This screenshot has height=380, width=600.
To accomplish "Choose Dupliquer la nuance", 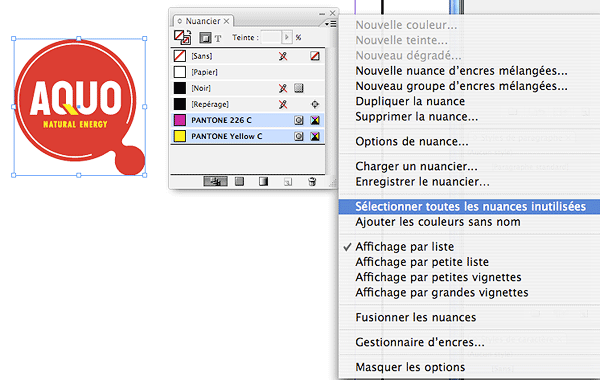I will [410, 101].
